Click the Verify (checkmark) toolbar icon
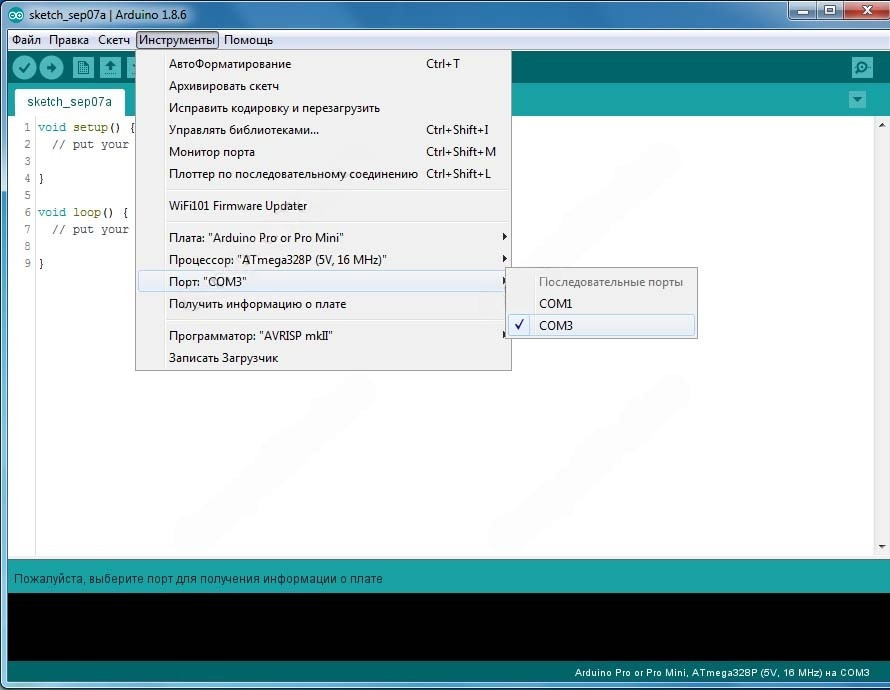The image size is (890, 690). tap(25, 67)
